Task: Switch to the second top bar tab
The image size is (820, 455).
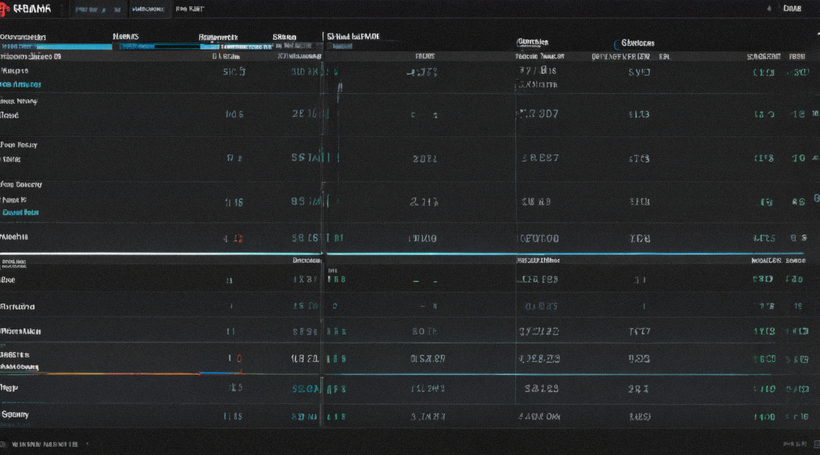Action: click(148, 9)
